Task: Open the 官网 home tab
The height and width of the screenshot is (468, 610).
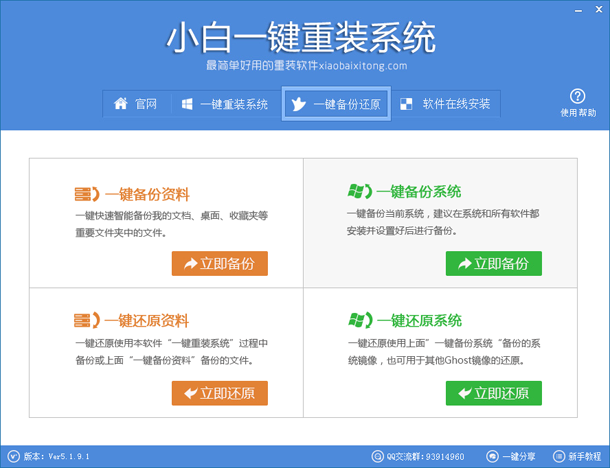Action: click(x=136, y=104)
